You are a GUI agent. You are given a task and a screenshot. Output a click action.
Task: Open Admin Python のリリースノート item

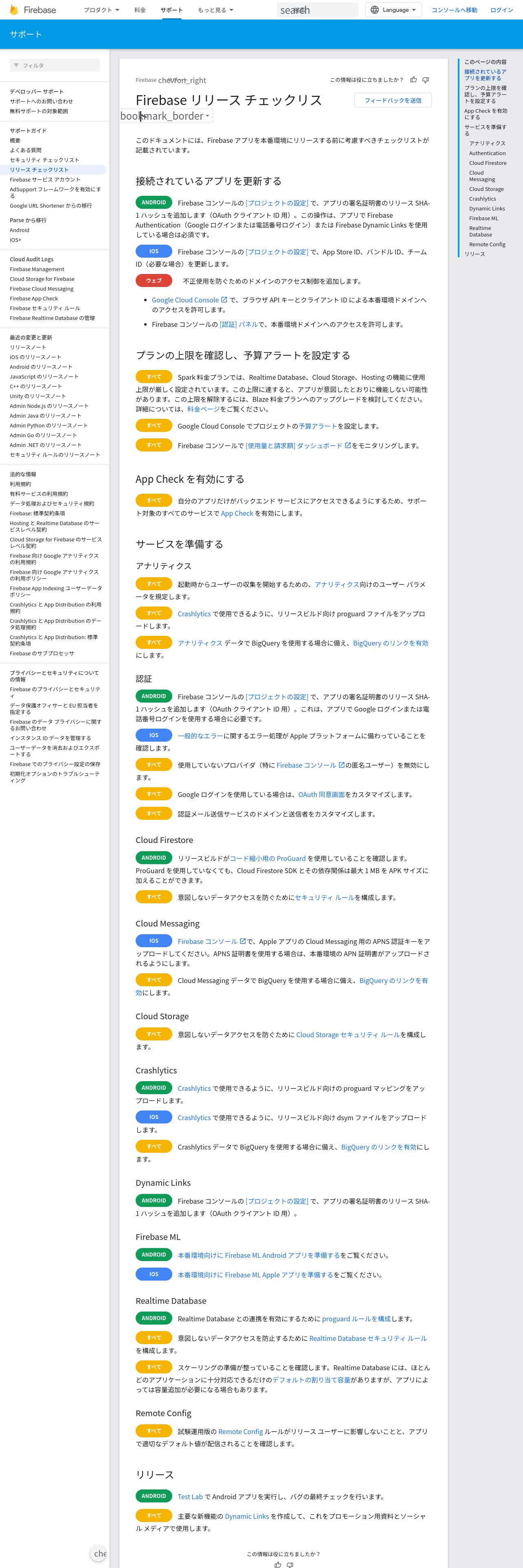pyautogui.click(x=49, y=425)
